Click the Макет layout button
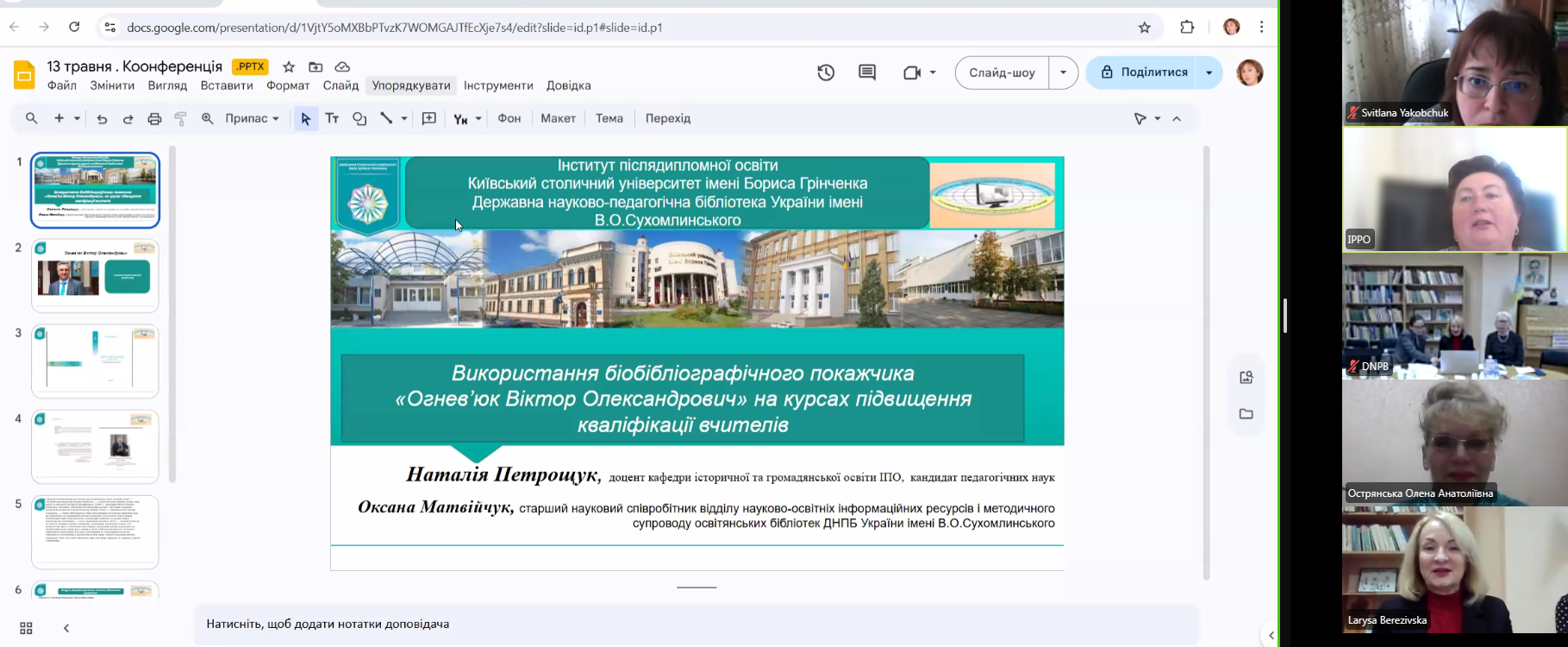 pos(558,118)
